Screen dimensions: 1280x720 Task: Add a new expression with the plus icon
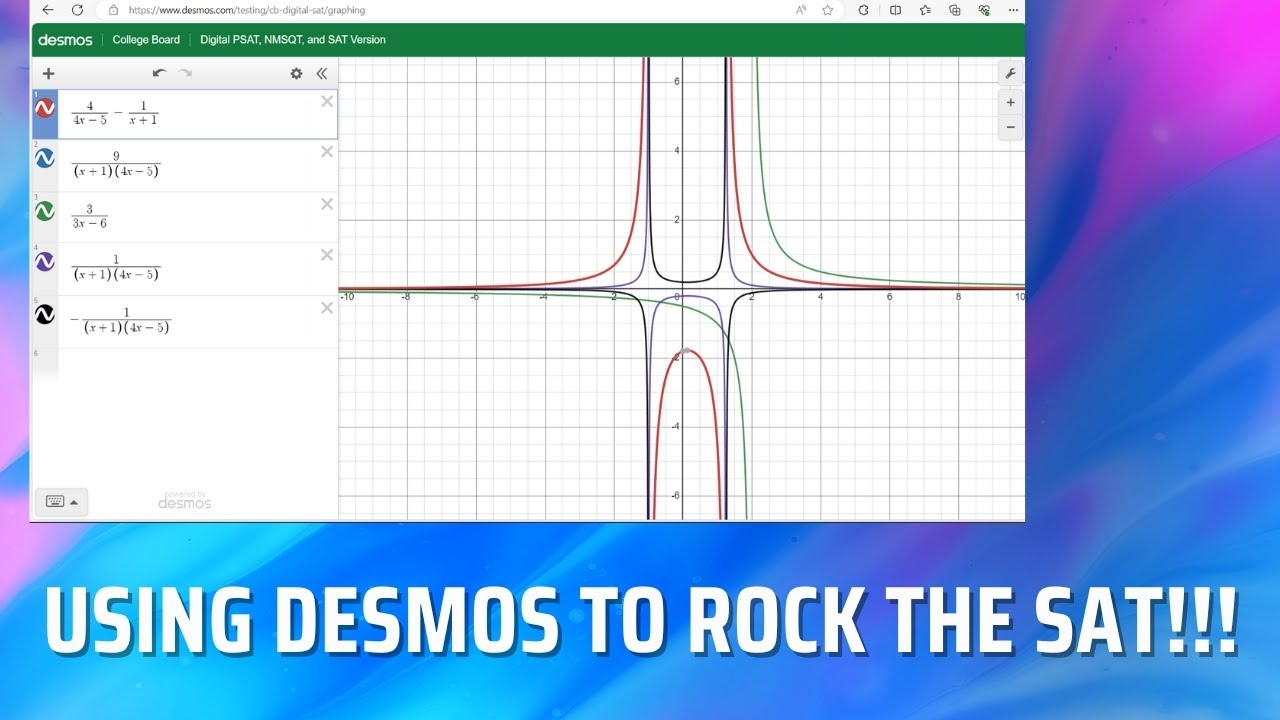point(48,73)
